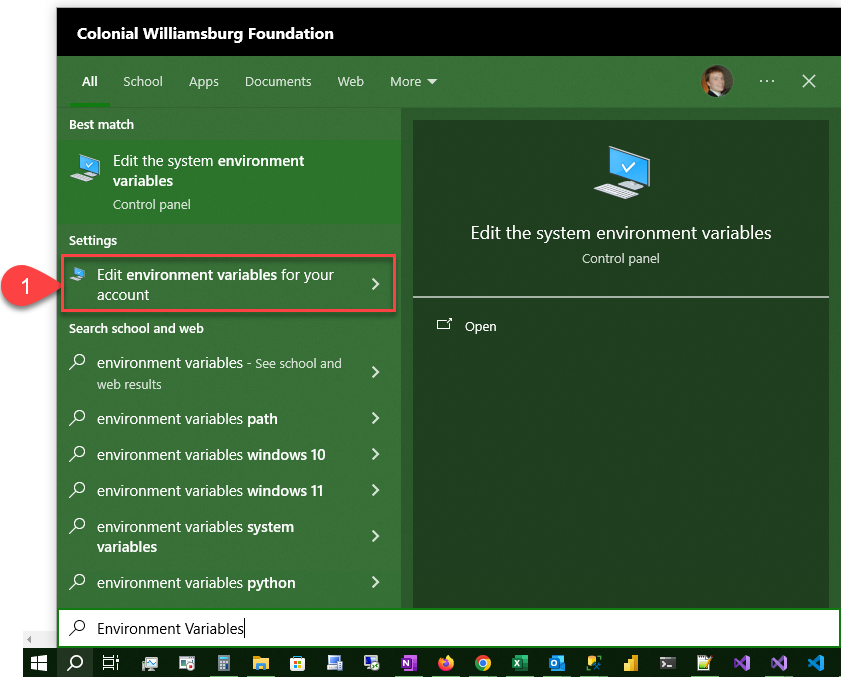Launch OneNote from the taskbar
The height and width of the screenshot is (677, 841).
coord(409,664)
